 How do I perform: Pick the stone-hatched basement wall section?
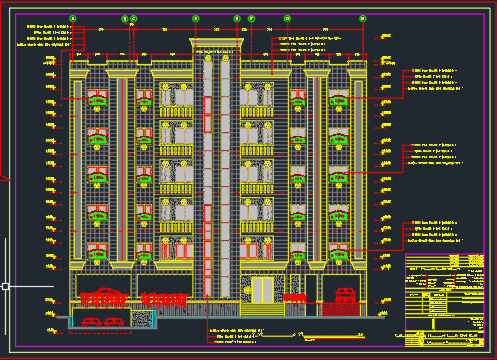coord(142,318)
